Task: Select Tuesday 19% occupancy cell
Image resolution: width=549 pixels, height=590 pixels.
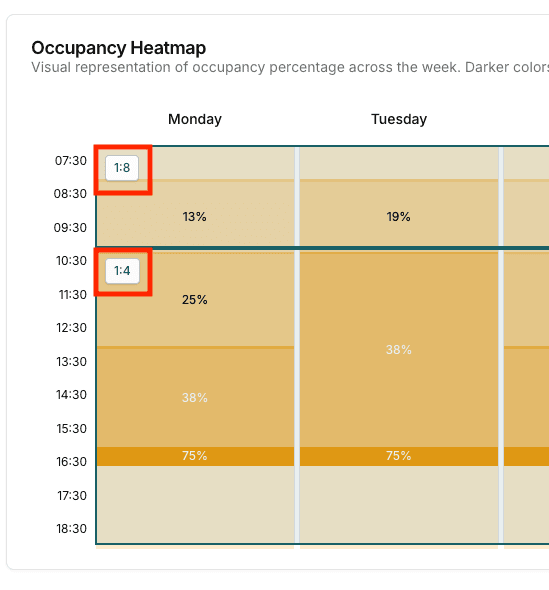Action: point(399,213)
